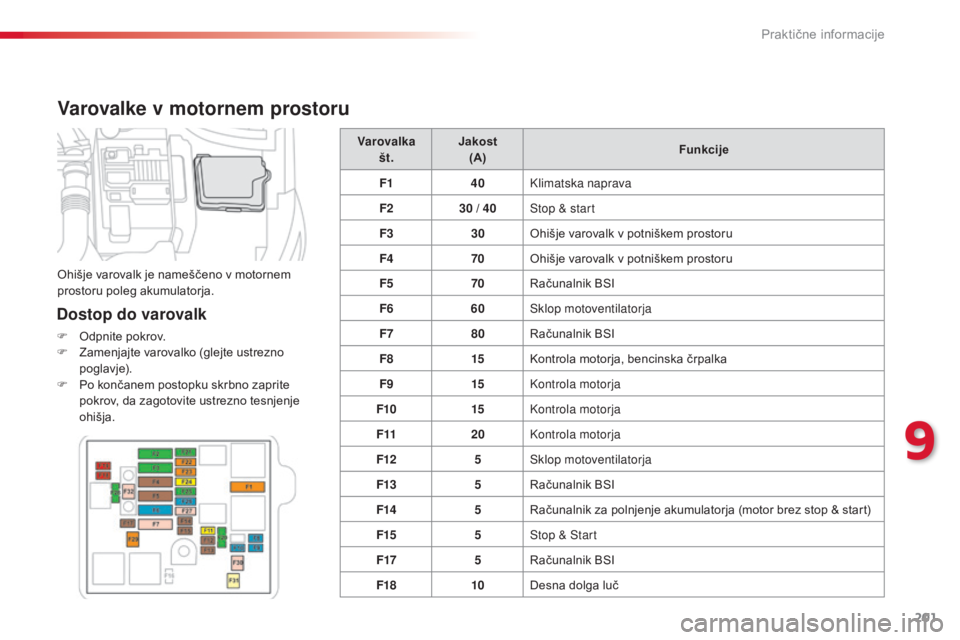The height and width of the screenshot is (640, 960).
Task: Click 'Kontrola motorja' in the F10 row
Action: [575, 409]
